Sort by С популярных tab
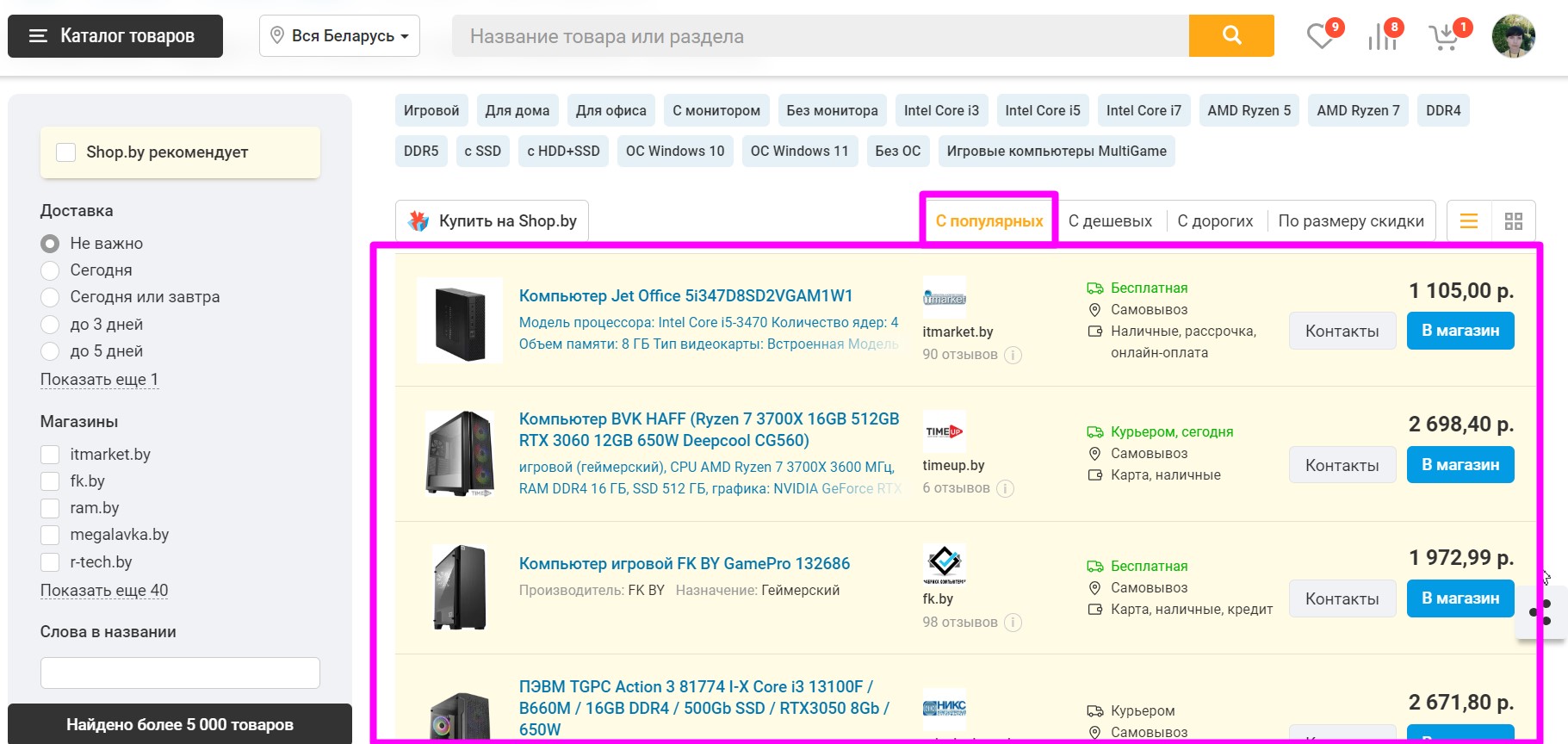 [989, 221]
